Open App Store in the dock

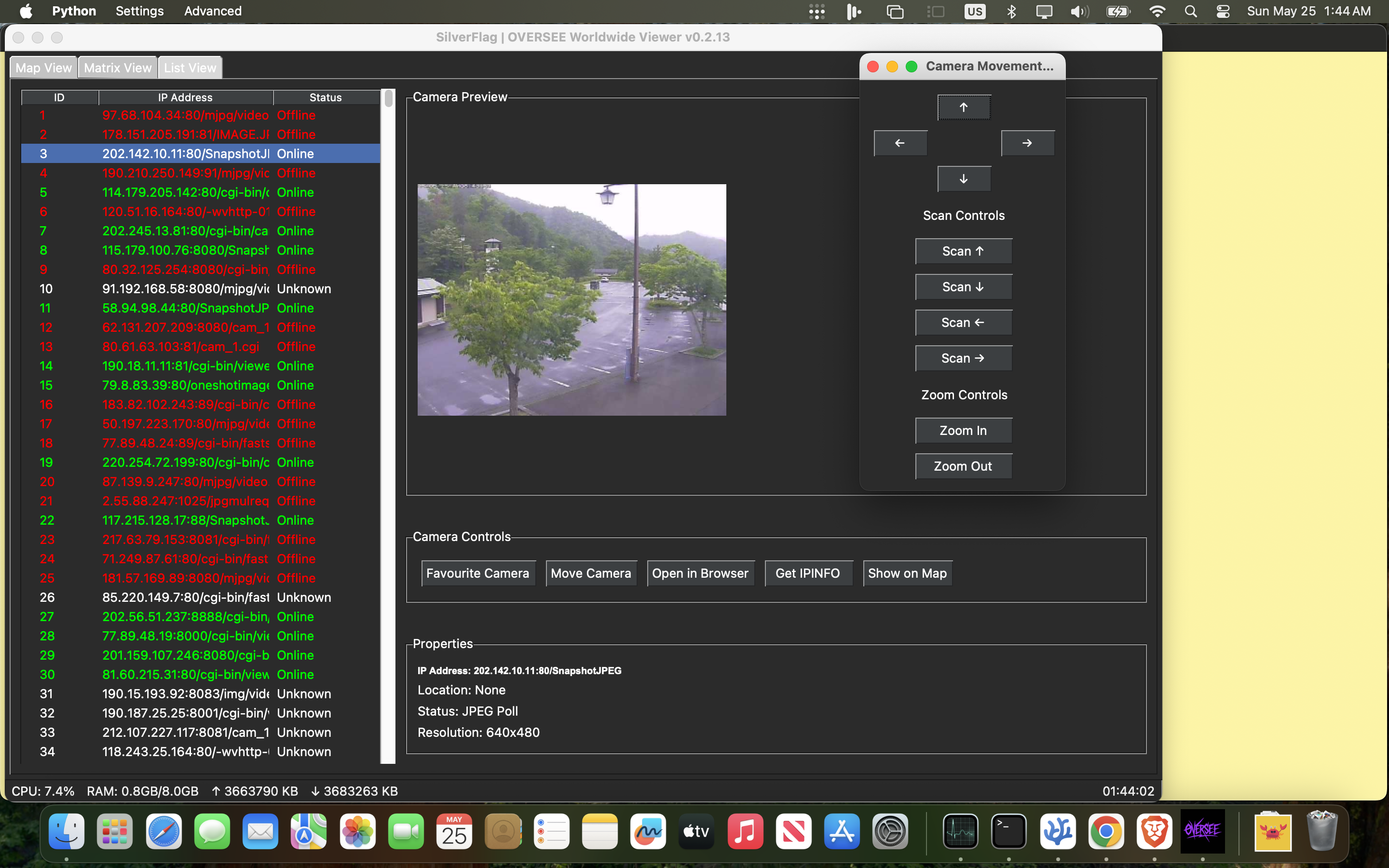[842, 831]
